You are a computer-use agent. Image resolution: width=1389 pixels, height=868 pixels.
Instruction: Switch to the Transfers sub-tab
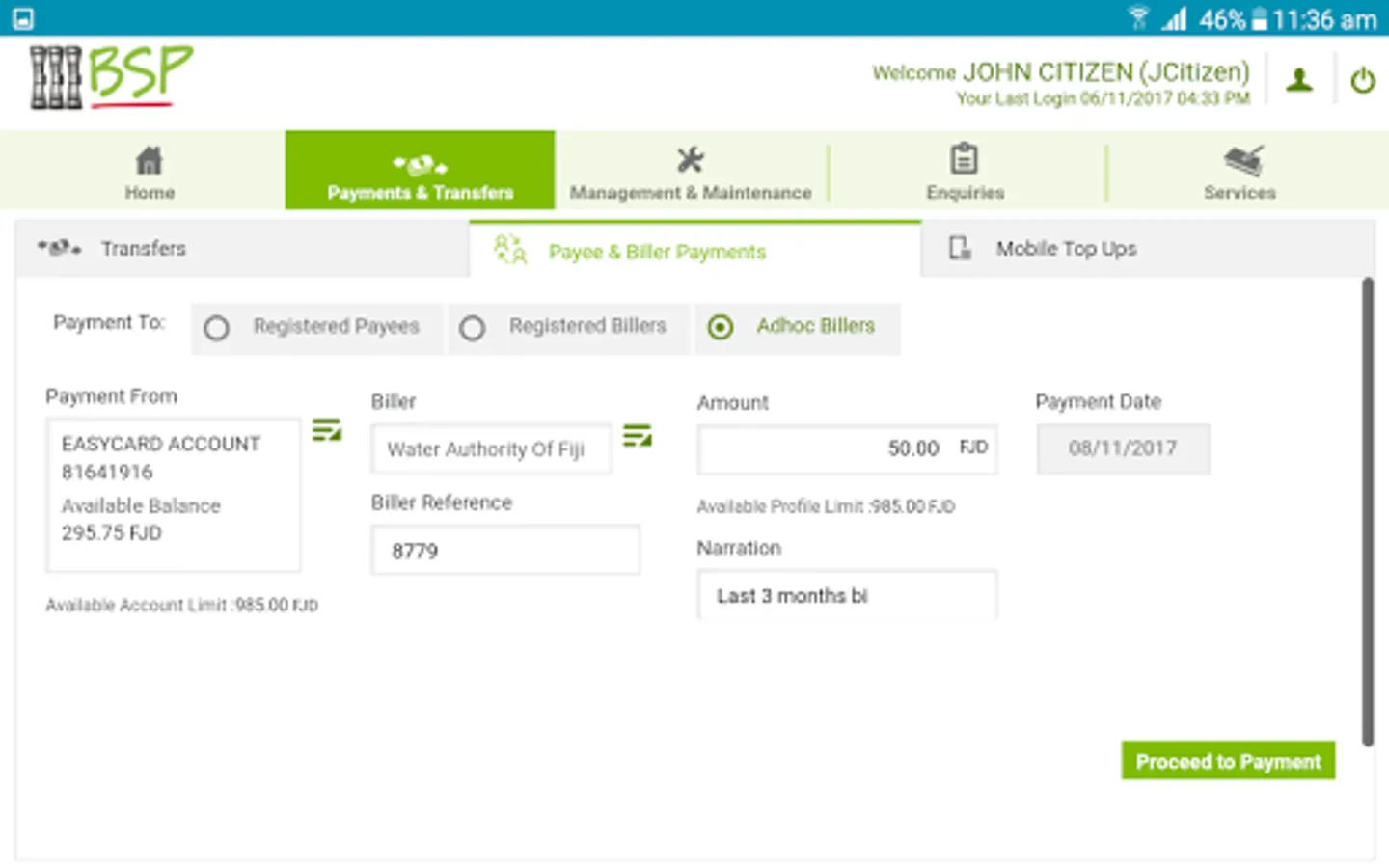[242, 249]
